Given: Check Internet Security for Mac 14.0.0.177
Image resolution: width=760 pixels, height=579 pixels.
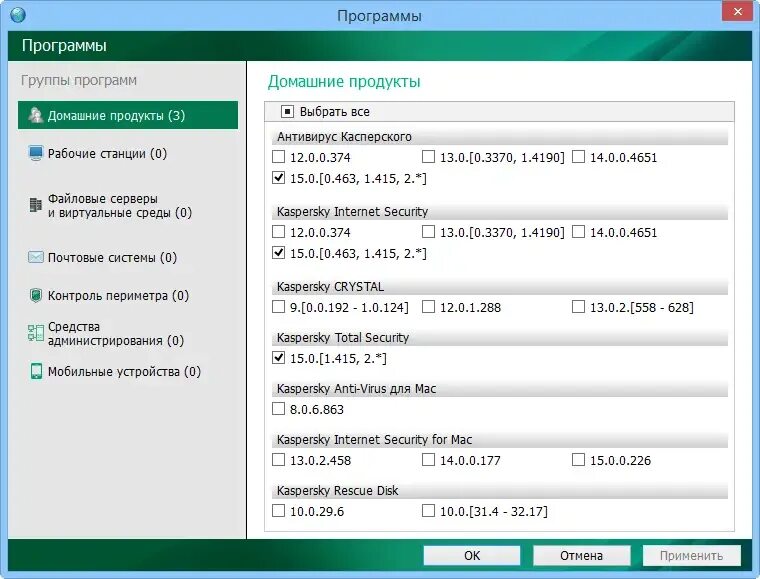Looking at the screenshot, I should point(428,460).
